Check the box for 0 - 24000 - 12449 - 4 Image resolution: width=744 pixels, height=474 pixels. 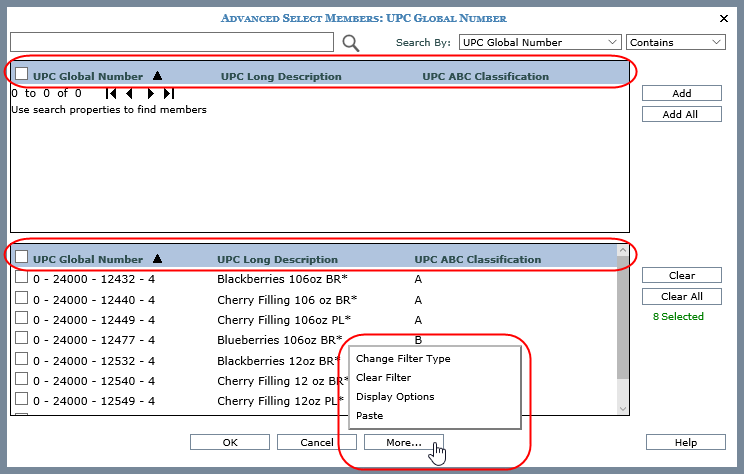tap(21, 318)
